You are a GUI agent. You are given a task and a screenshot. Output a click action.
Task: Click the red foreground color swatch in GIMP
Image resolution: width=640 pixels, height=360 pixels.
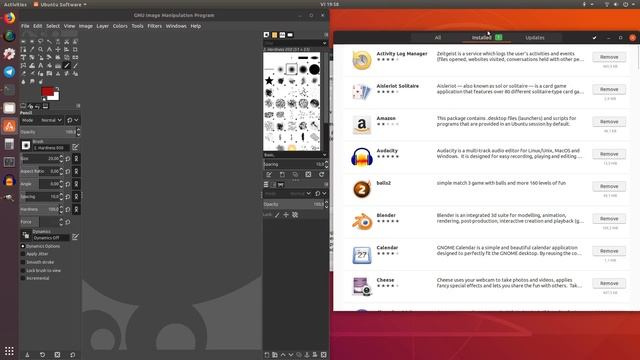(x=47, y=91)
